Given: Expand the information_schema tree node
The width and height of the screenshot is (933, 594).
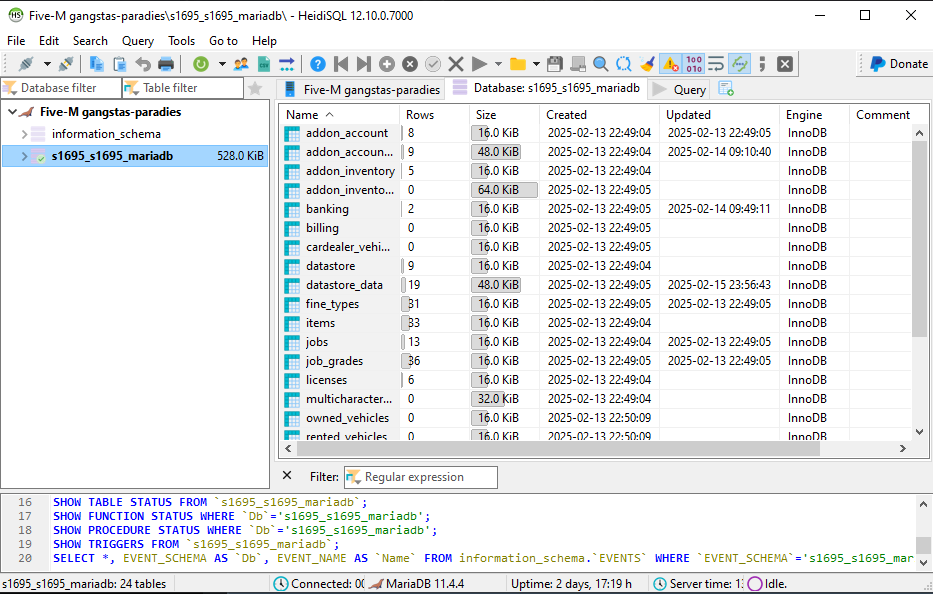Looking at the screenshot, I should click(24, 134).
